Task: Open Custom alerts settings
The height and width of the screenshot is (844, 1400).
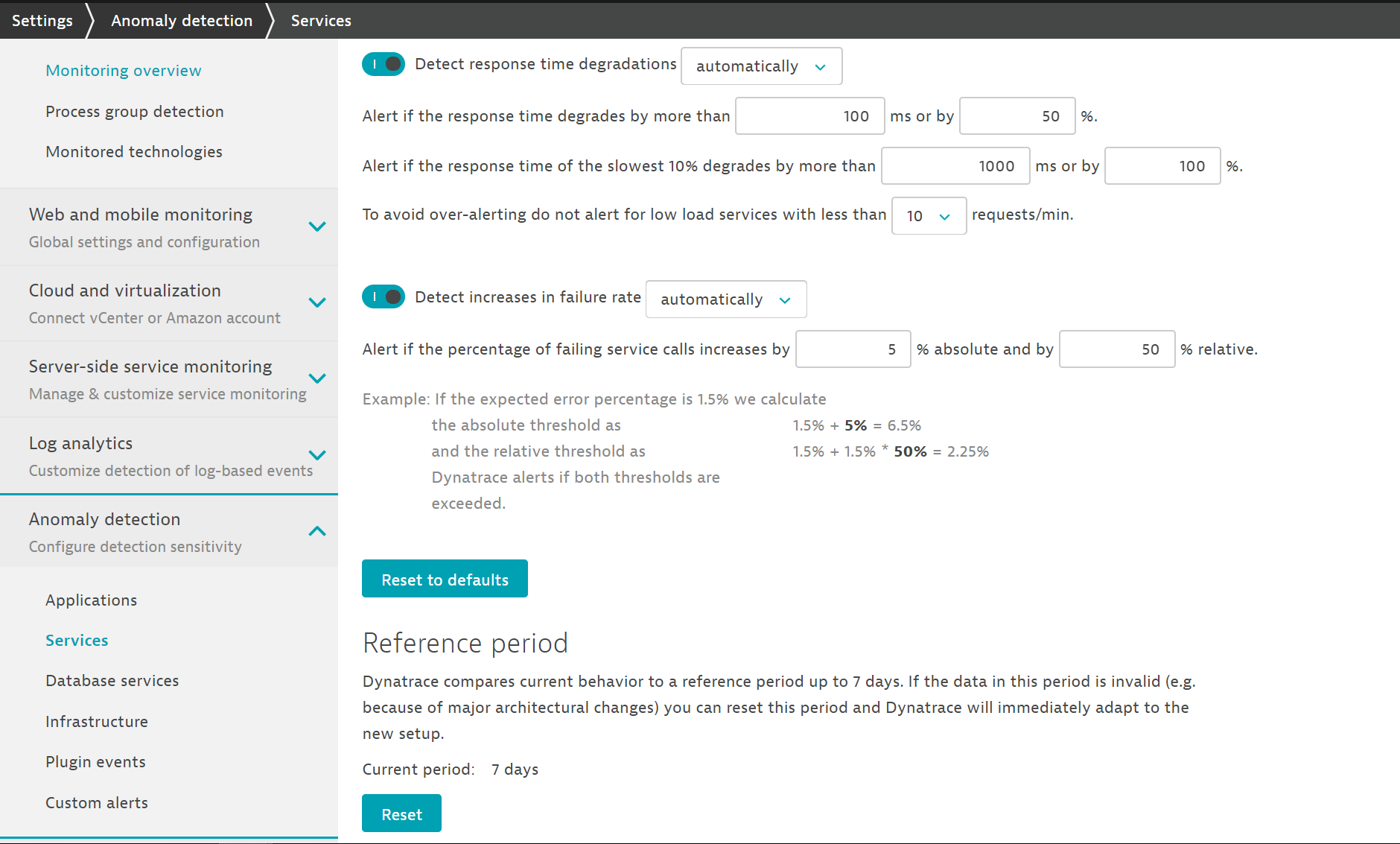Action: (x=97, y=803)
